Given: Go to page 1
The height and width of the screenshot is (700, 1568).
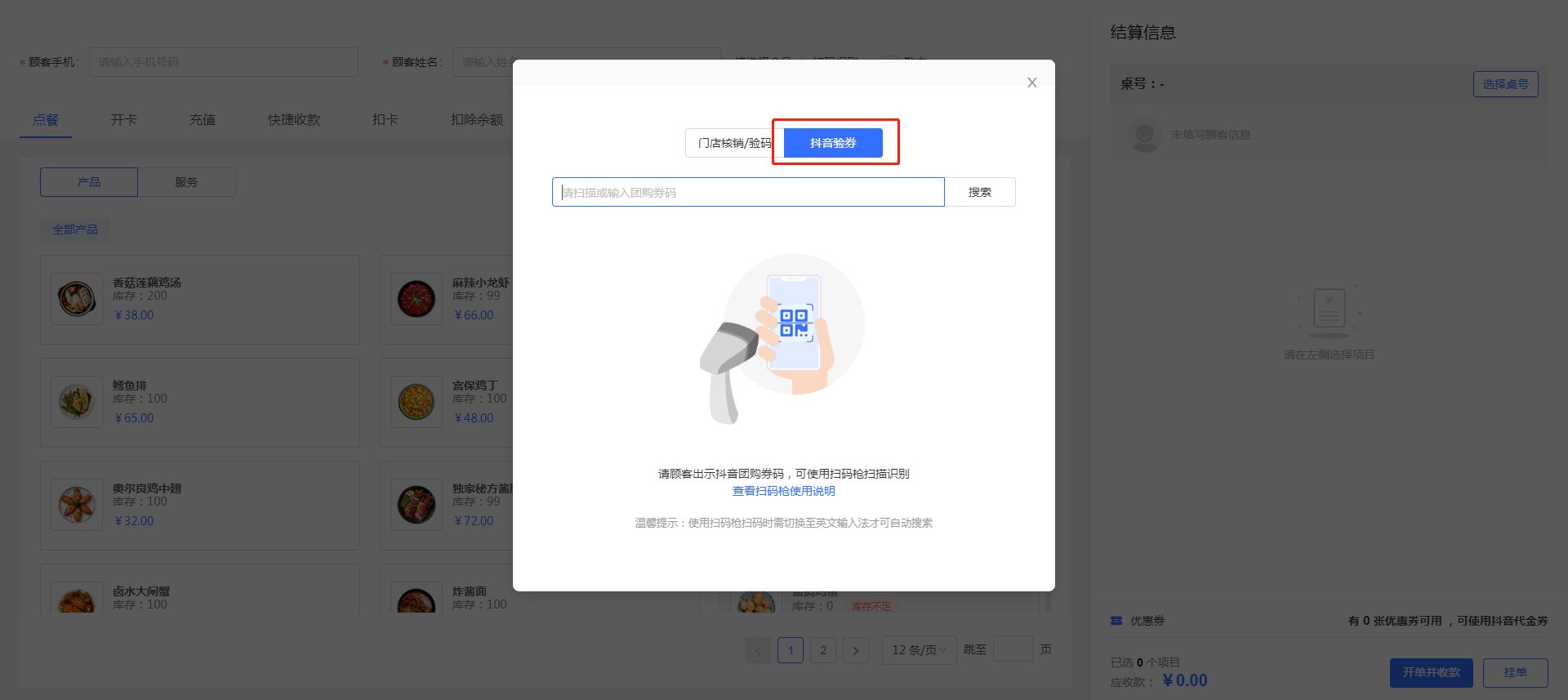Looking at the screenshot, I should point(791,650).
